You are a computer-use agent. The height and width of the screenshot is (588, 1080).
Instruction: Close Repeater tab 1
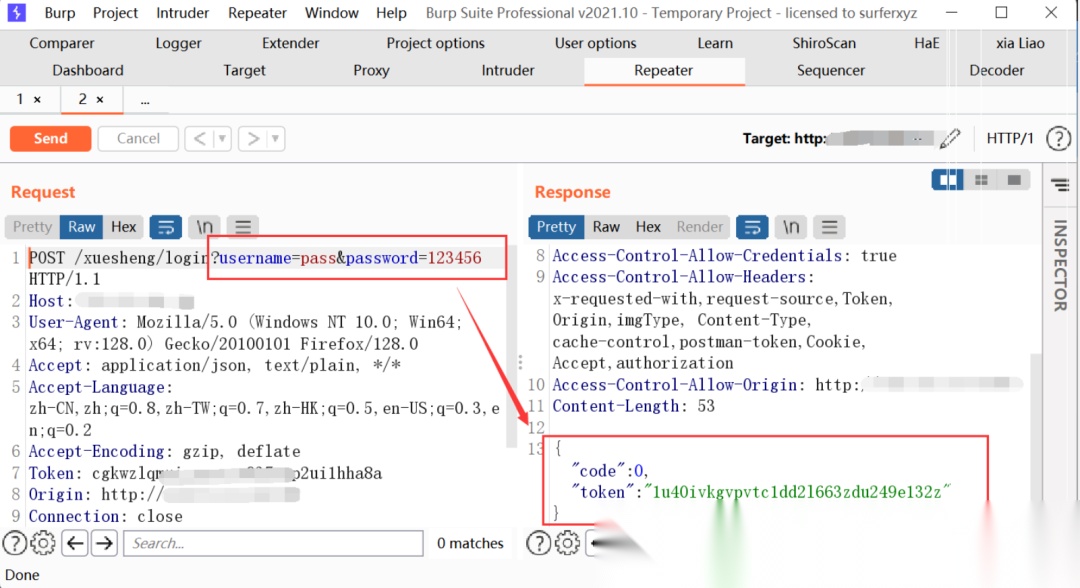click(x=37, y=100)
